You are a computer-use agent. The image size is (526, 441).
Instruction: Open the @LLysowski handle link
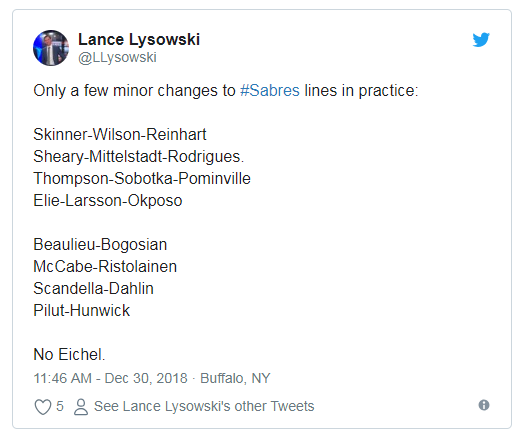(117, 58)
